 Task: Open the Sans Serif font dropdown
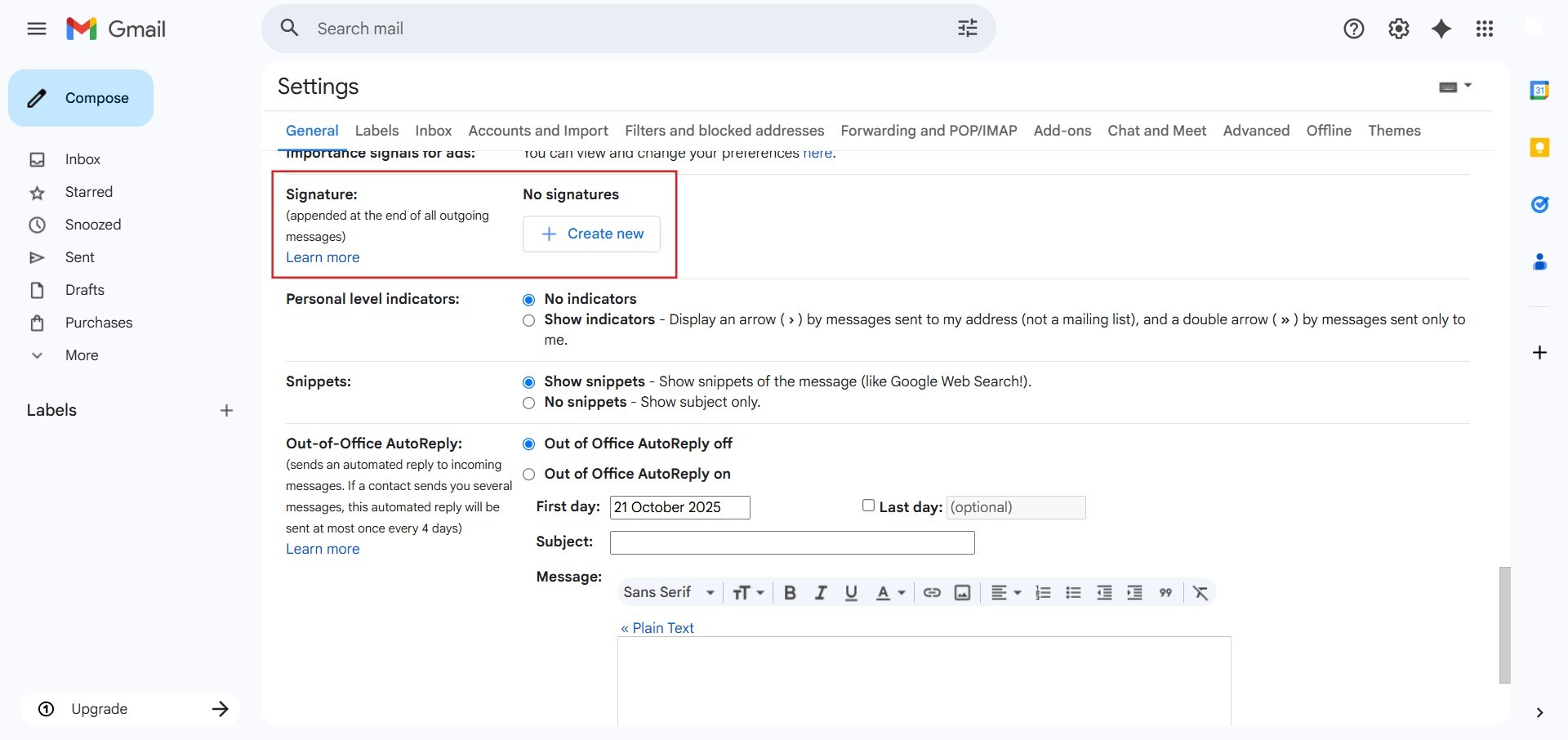pyautogui.click(x=668, y=593)
